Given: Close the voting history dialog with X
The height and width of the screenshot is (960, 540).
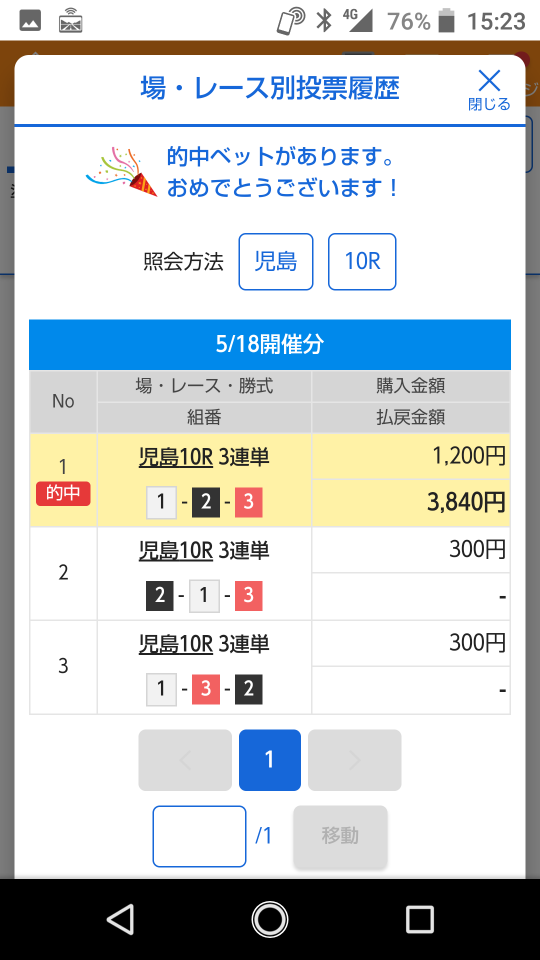Looking at the screenshot, I should (x=489, y=89).
